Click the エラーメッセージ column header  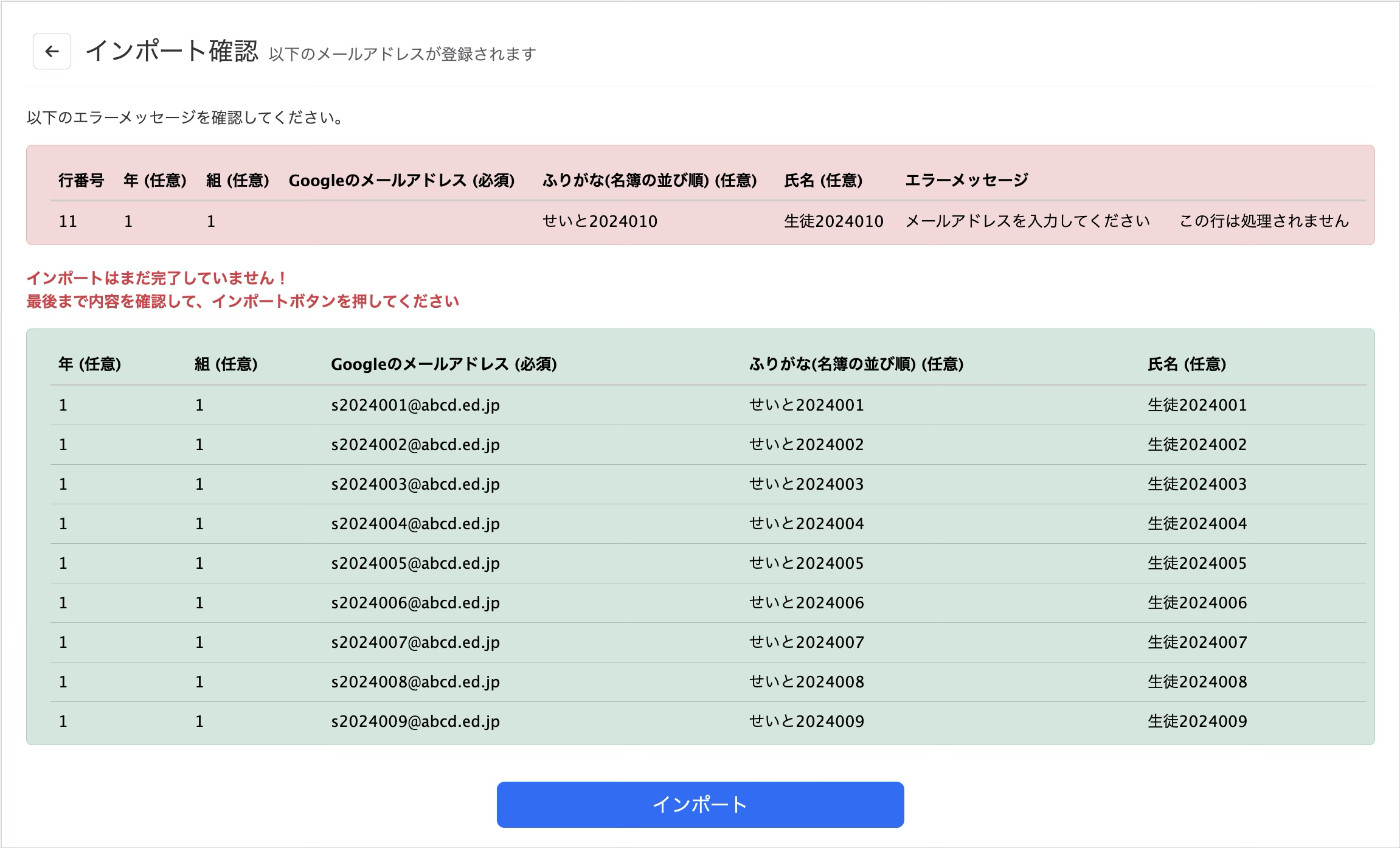pyautogui.click(x=966, y=180)
